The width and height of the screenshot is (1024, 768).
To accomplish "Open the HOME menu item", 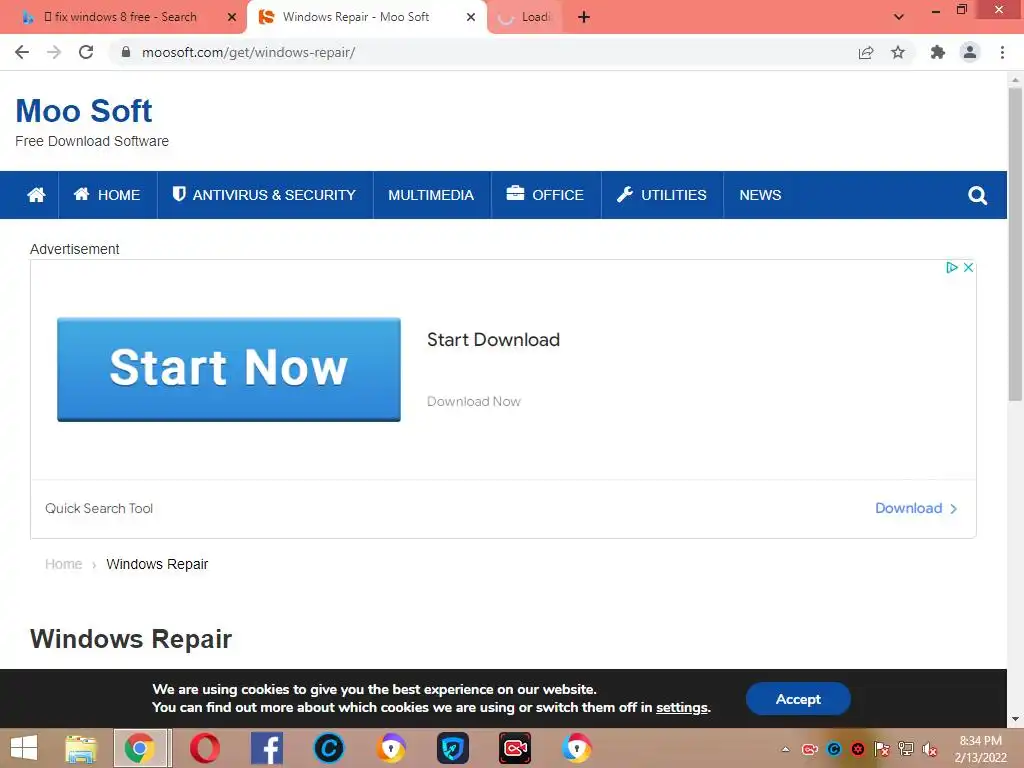I will coord(107,195).
